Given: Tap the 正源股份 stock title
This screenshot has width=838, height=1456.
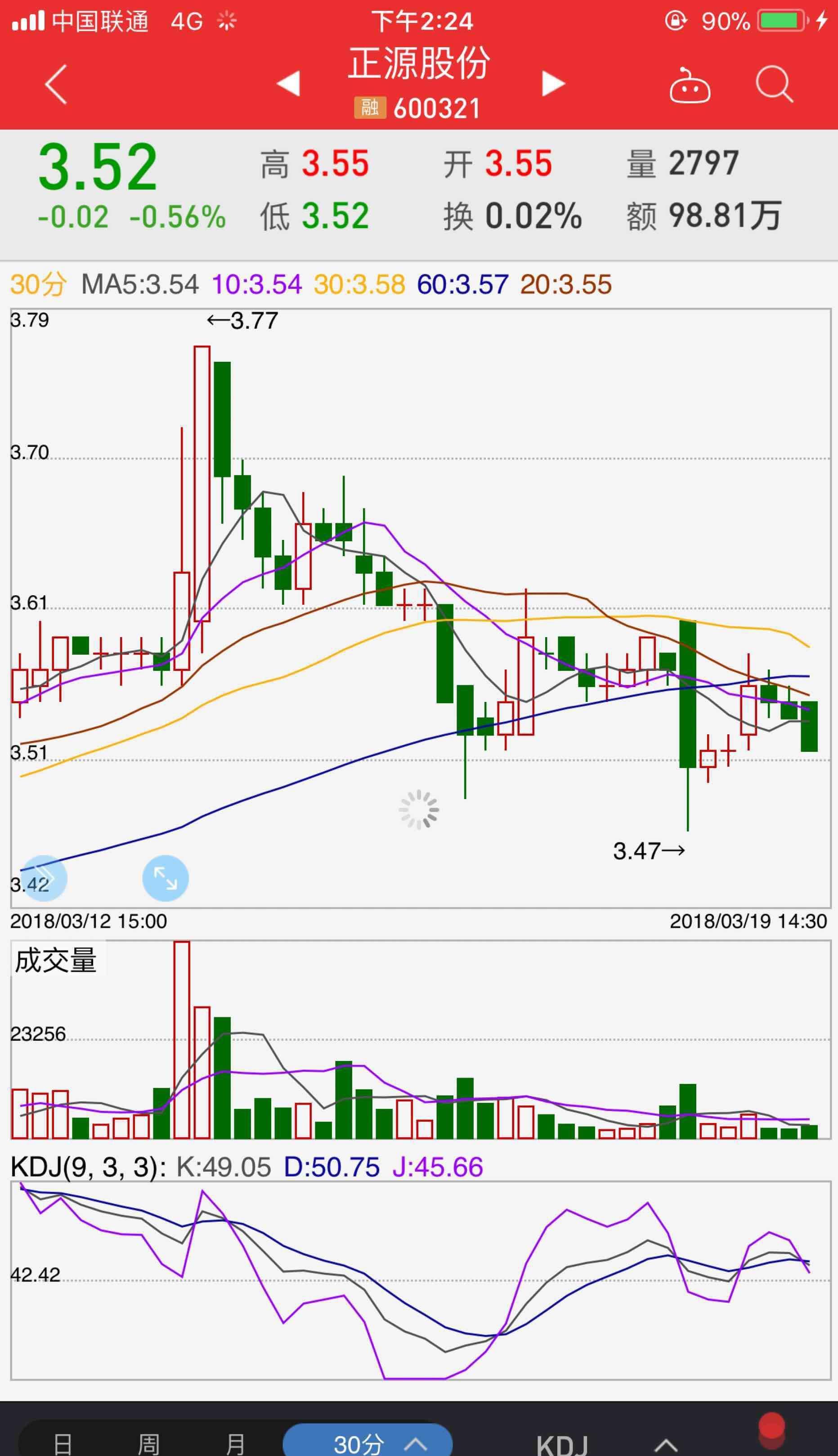Looking at the screenshot, I should click(x=419, y=63).
